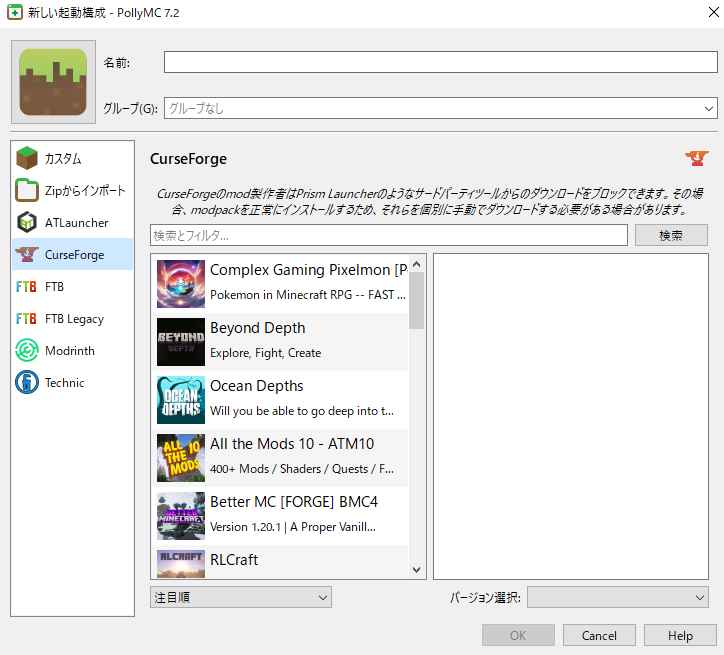This screenshot has width=724, height=655.
Task: Click the Ocean Depths pack thumbnail
Action: coord(181,400)
